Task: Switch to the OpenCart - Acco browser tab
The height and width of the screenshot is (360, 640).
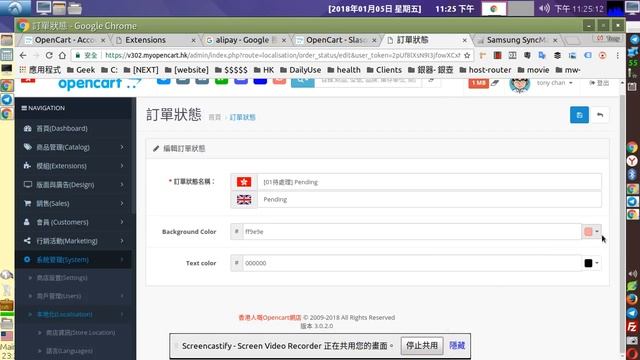Action: tap(65, 40)
